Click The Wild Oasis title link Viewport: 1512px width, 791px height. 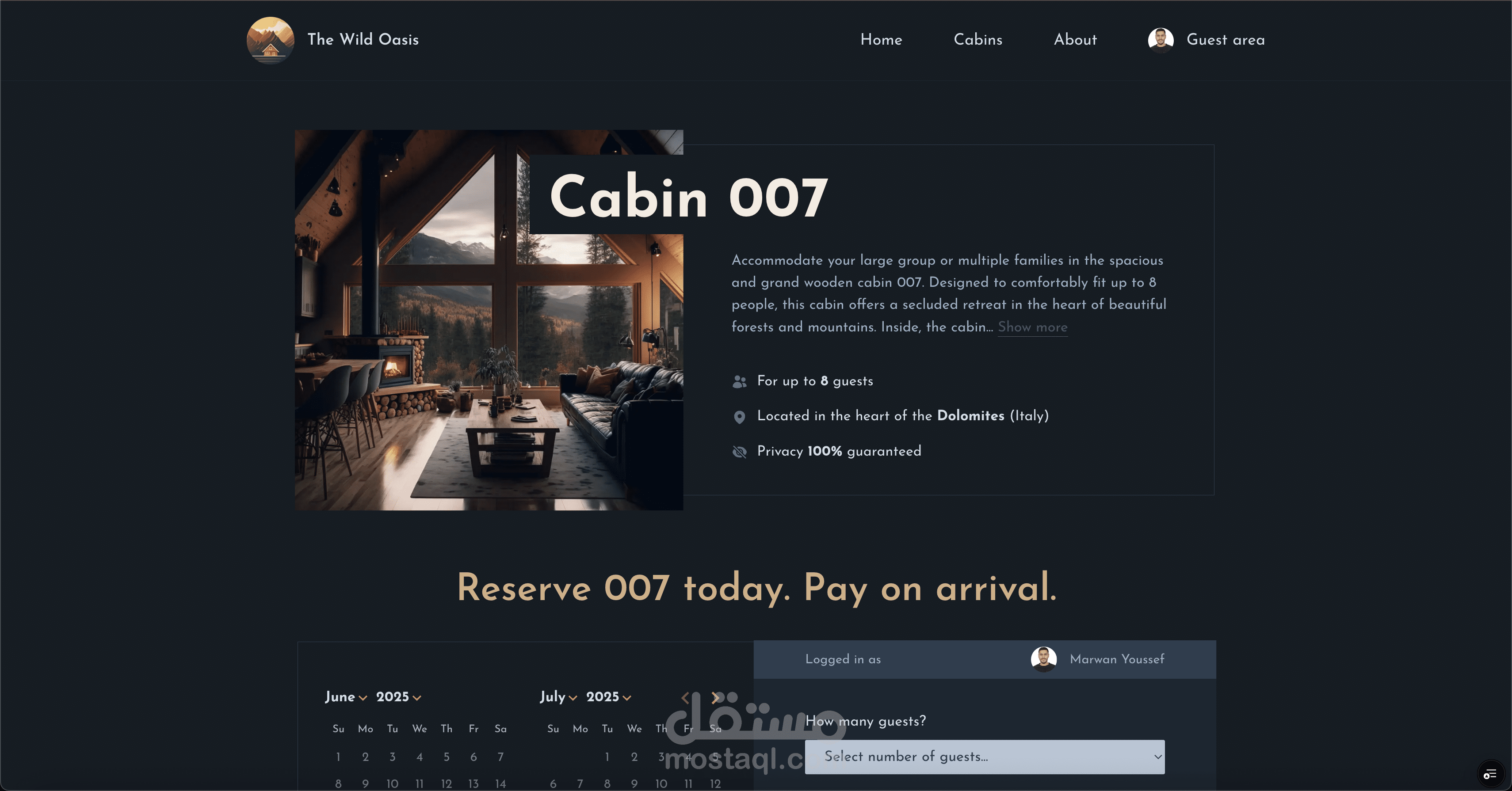(x=363, y=40)
